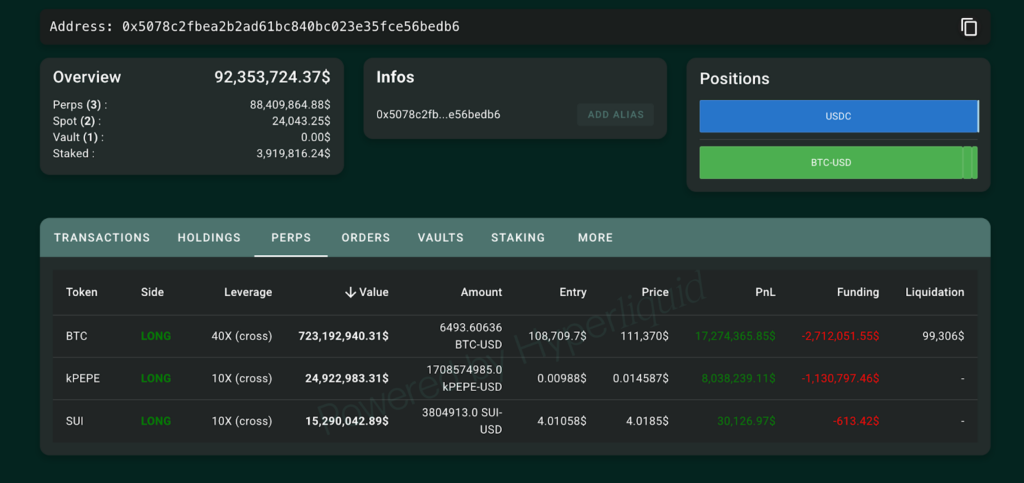Viewport: 1024px width, 483px height.
Task: Copy the wallet address with the copy icon
Action: (968, 27)
